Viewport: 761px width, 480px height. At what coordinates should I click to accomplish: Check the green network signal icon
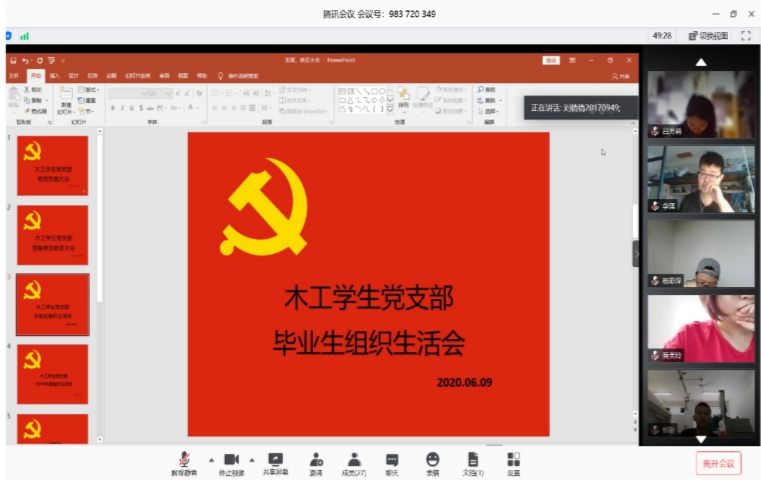click(x=24, y=36)
